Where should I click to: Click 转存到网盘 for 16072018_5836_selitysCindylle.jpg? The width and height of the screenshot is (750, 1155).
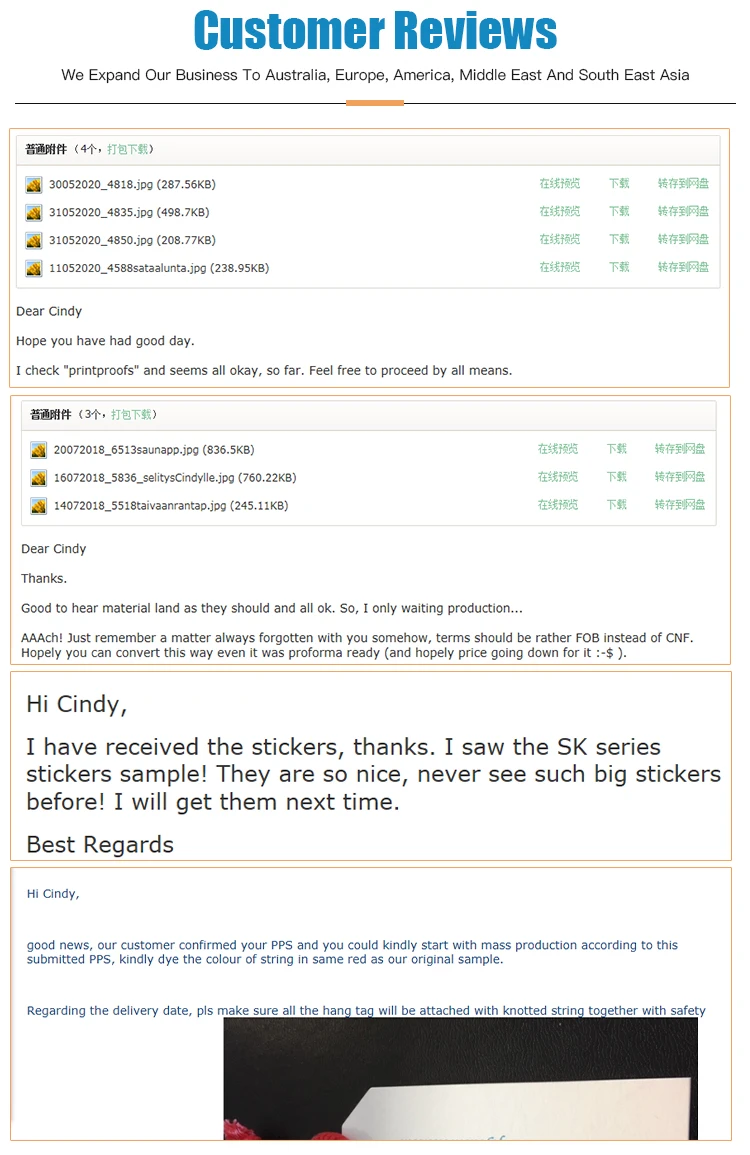(x=680, y=478)
